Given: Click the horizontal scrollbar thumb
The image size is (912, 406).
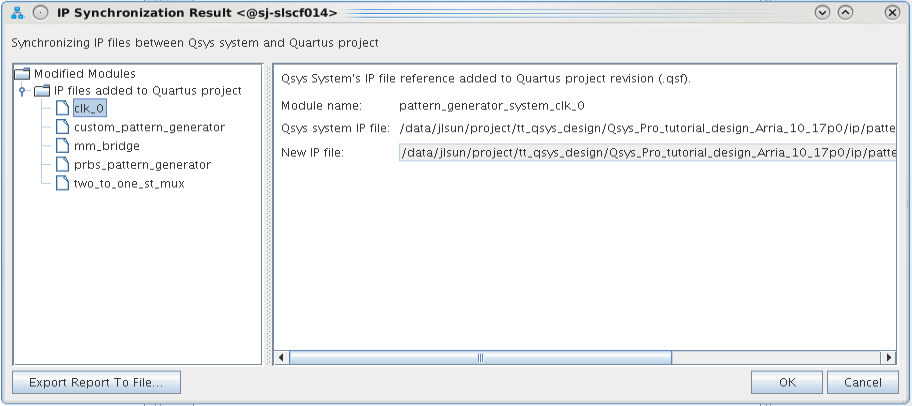Looking at the screenshot, I should pos(480,358).
